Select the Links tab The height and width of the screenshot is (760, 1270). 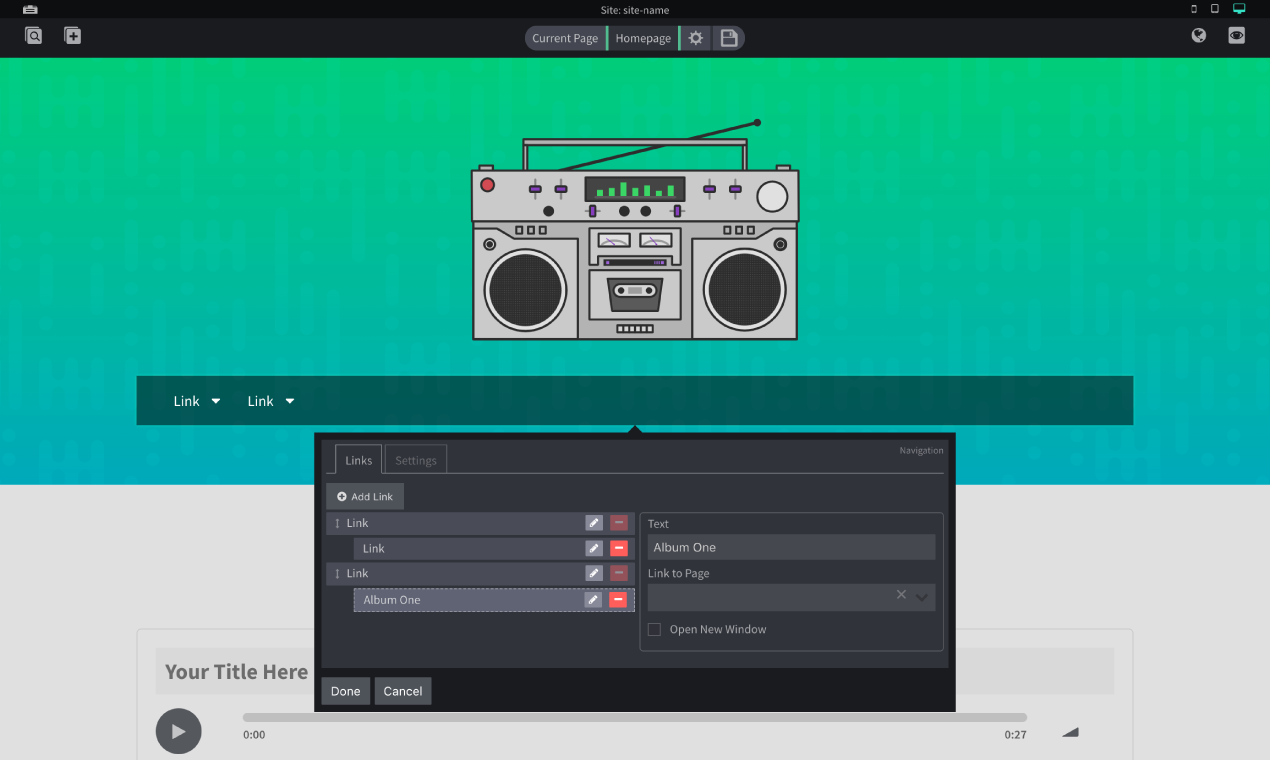[358, 460]
